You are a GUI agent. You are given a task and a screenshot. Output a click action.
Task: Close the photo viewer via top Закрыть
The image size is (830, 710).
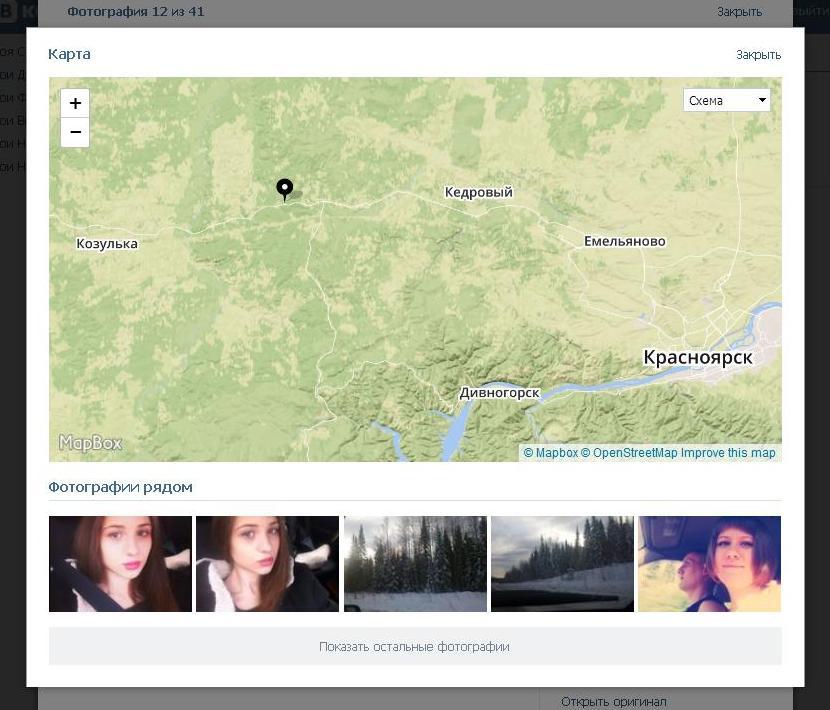click(x=739, y=12)
